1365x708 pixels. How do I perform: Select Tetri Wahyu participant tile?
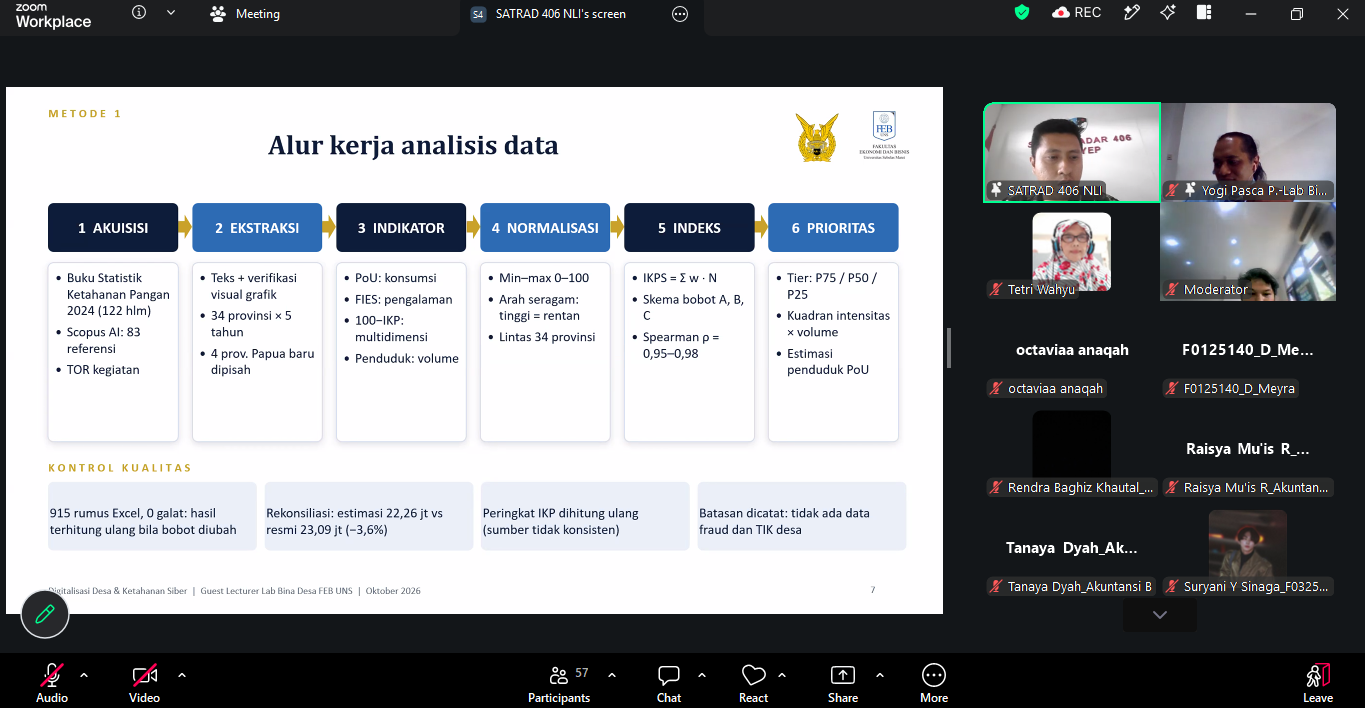coord(1072,252)
